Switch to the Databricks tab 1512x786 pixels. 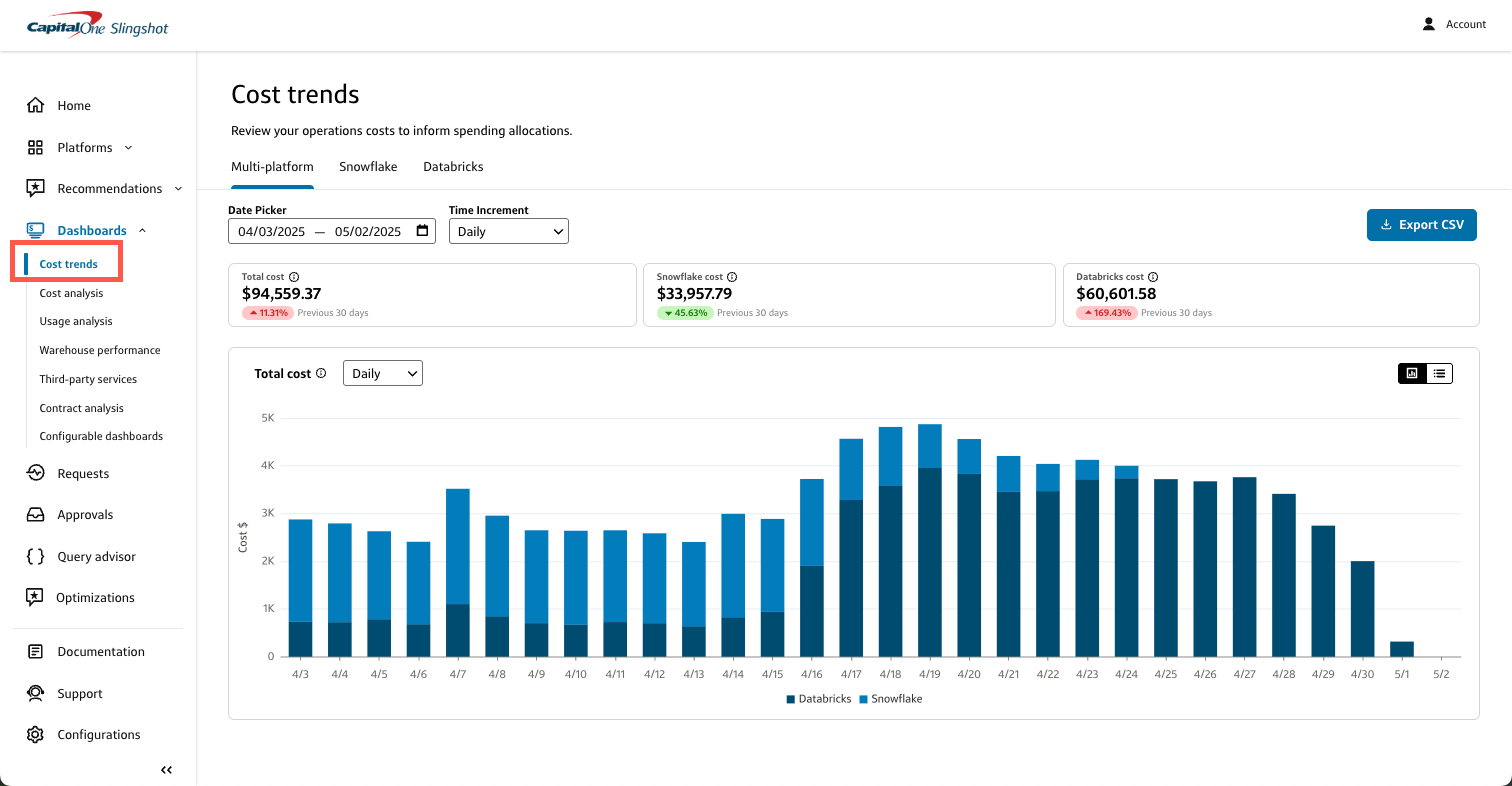(x=453, y=167)
